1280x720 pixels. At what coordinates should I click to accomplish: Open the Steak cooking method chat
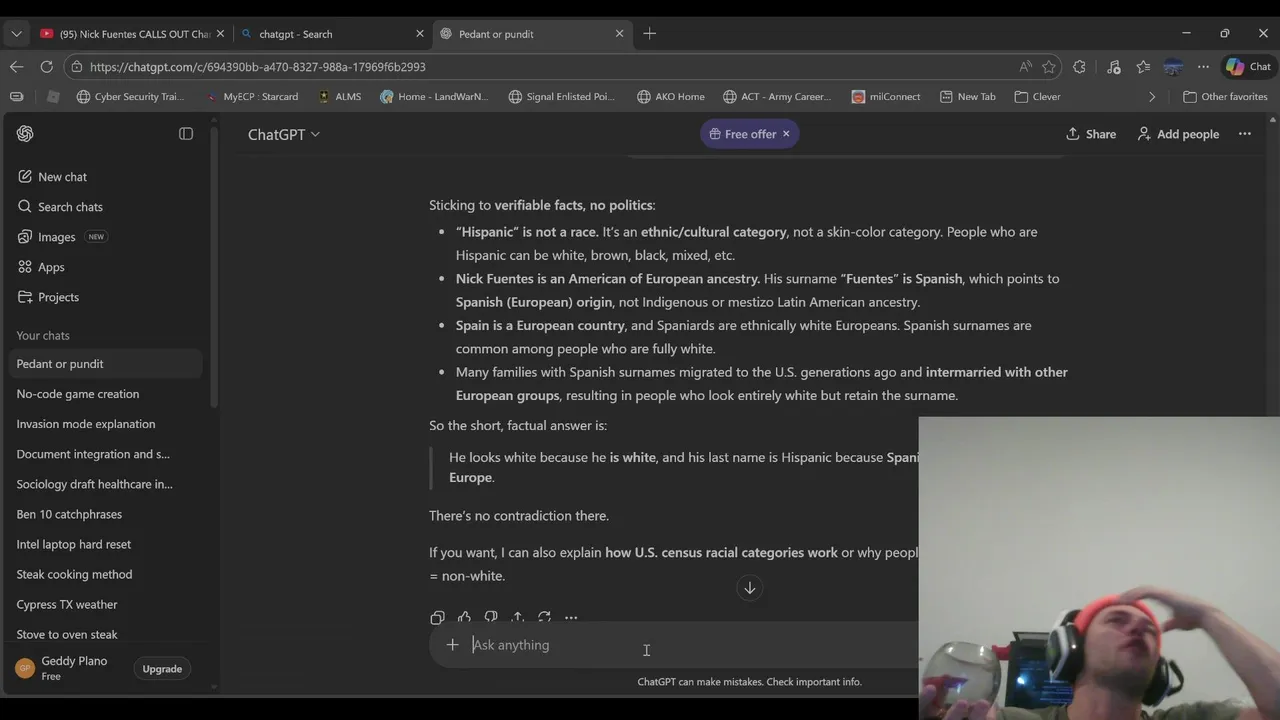(105, 574)
